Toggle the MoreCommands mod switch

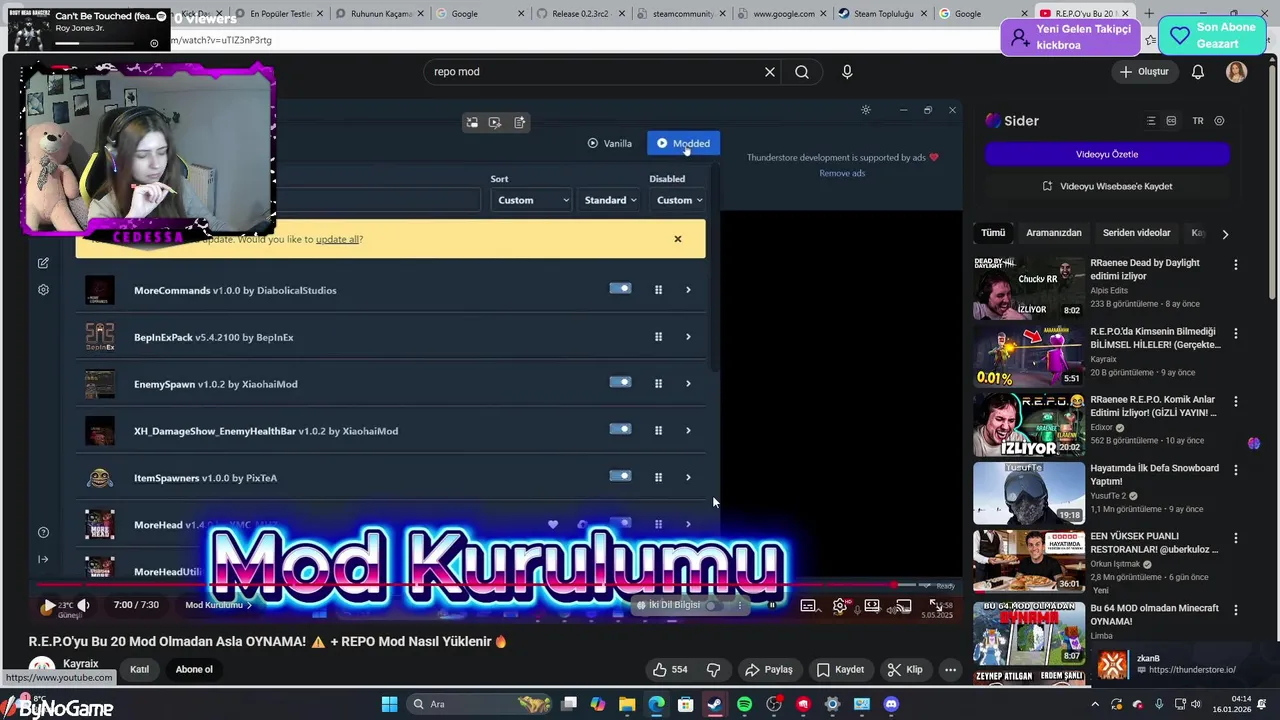[x=620, y=289]
